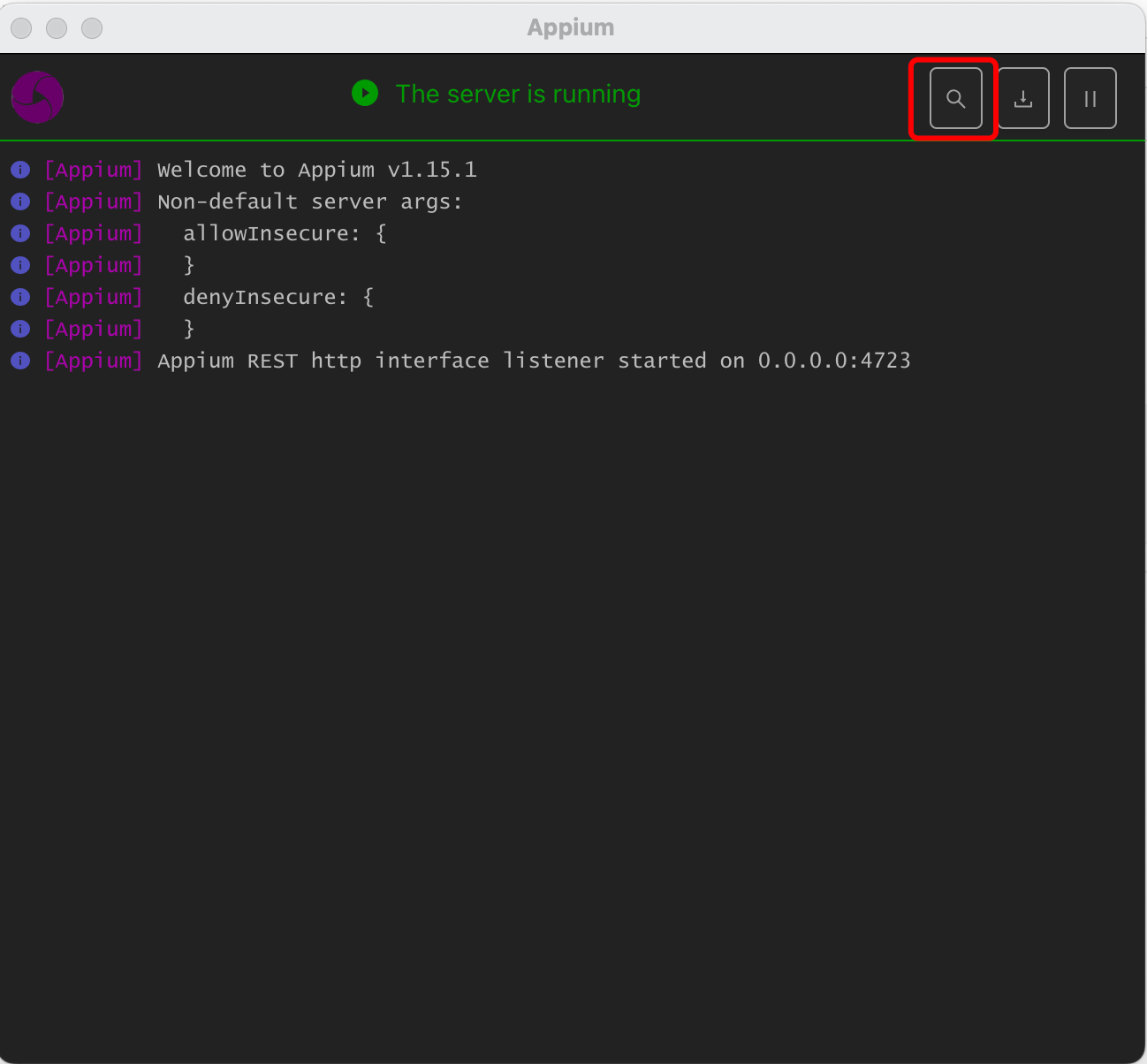Click info icon beside 'Non-default server args' line
Screen dimensions: 1147x1064
pyautogui.click(x=20, y=201)
